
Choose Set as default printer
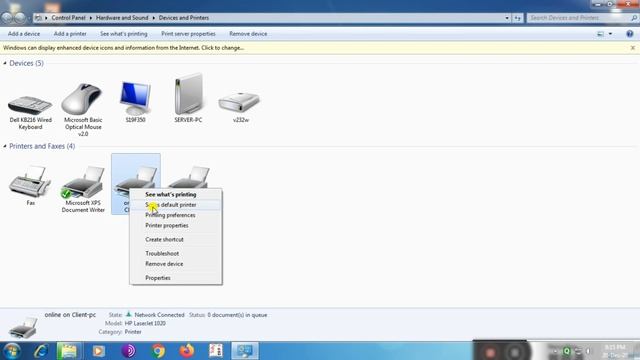click(176, 205)
